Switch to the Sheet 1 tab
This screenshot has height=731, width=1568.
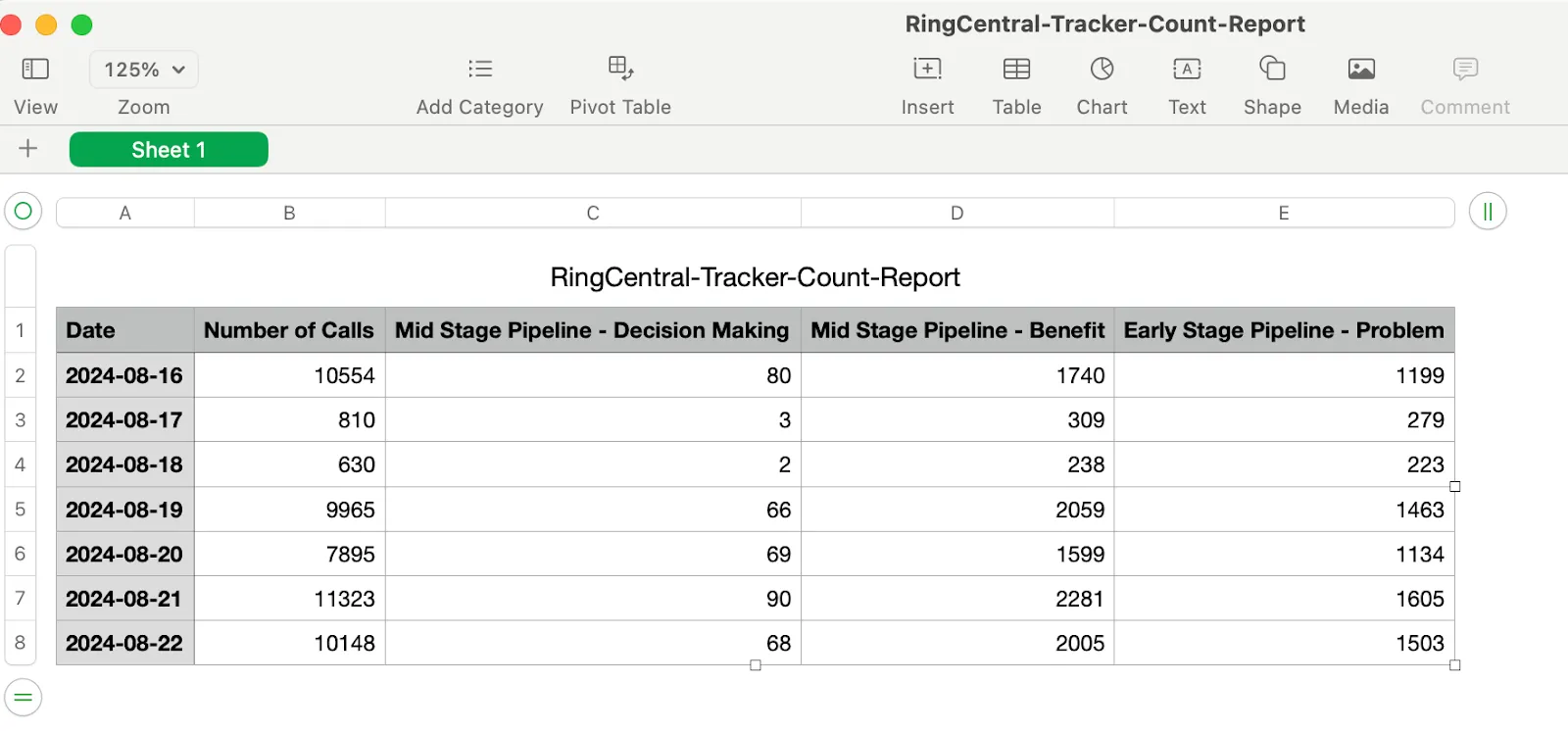point(168,149)
